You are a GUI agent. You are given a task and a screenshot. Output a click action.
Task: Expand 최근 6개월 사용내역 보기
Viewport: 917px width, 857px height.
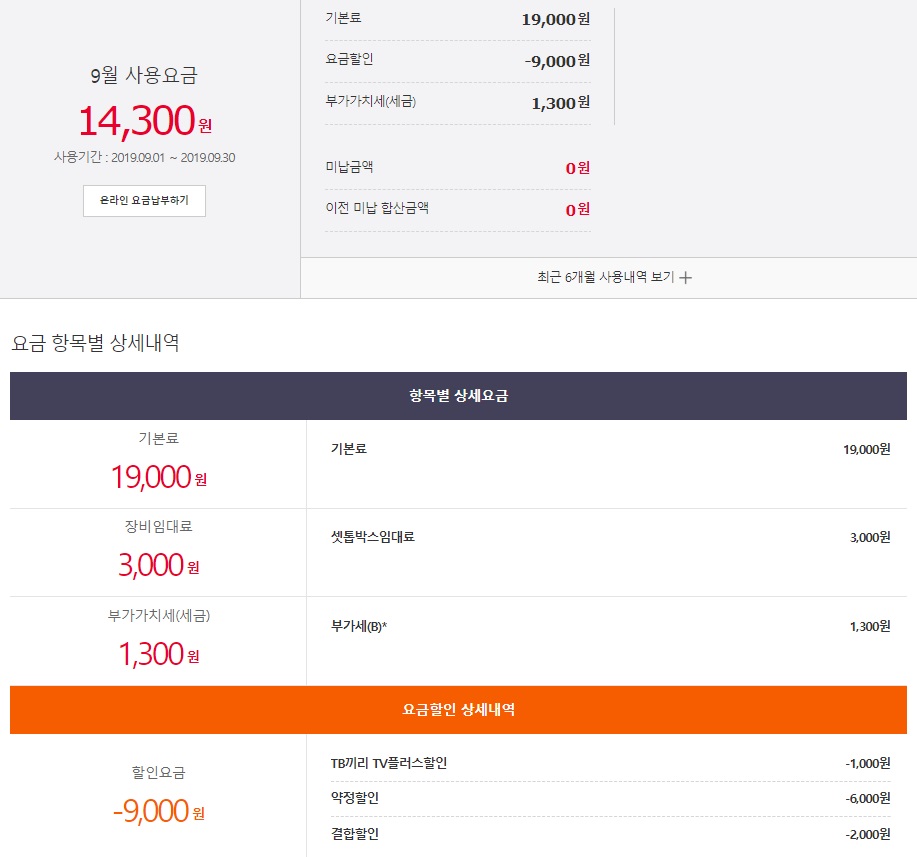pyautogui.click(x=606, y=277)
